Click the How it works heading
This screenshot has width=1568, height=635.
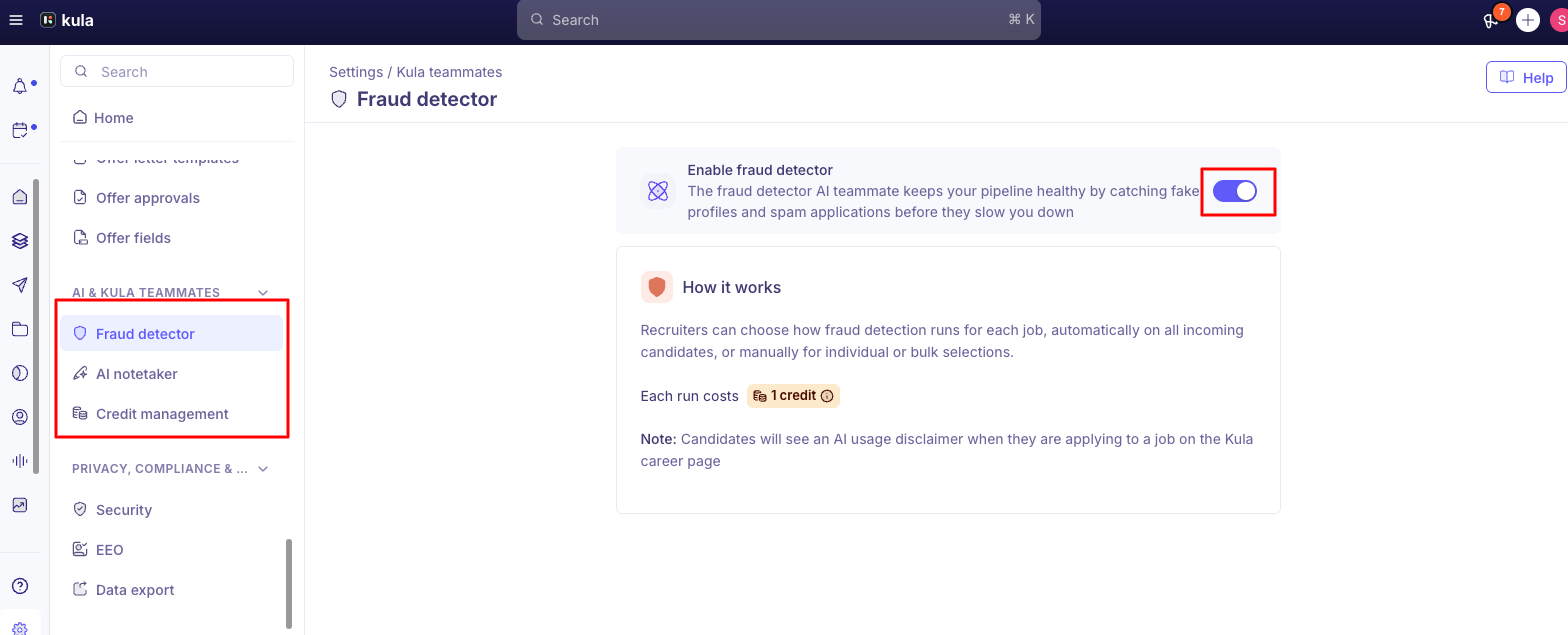click(732, 288)
